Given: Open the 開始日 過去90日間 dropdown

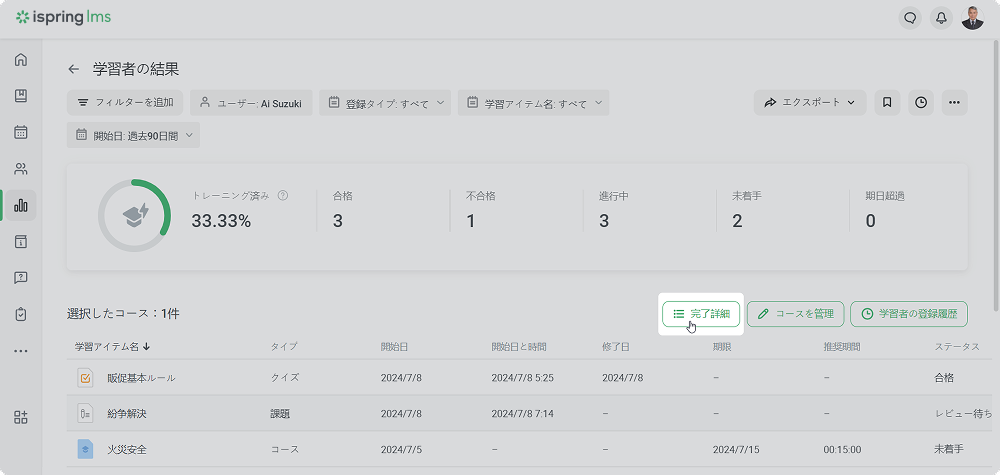Looking at the screenshot, I should tap(133, 135).
